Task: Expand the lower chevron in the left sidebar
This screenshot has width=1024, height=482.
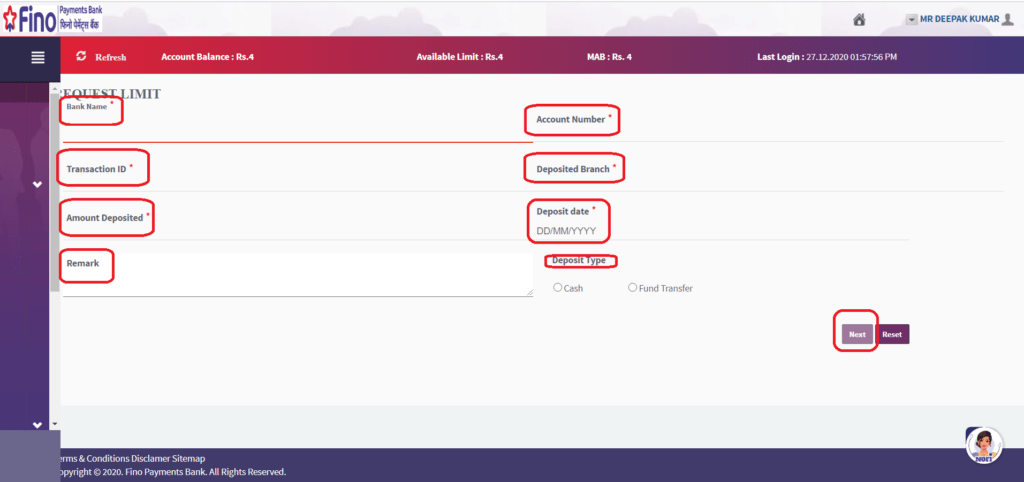Action: pyautogui.click(x=37, y=425)
